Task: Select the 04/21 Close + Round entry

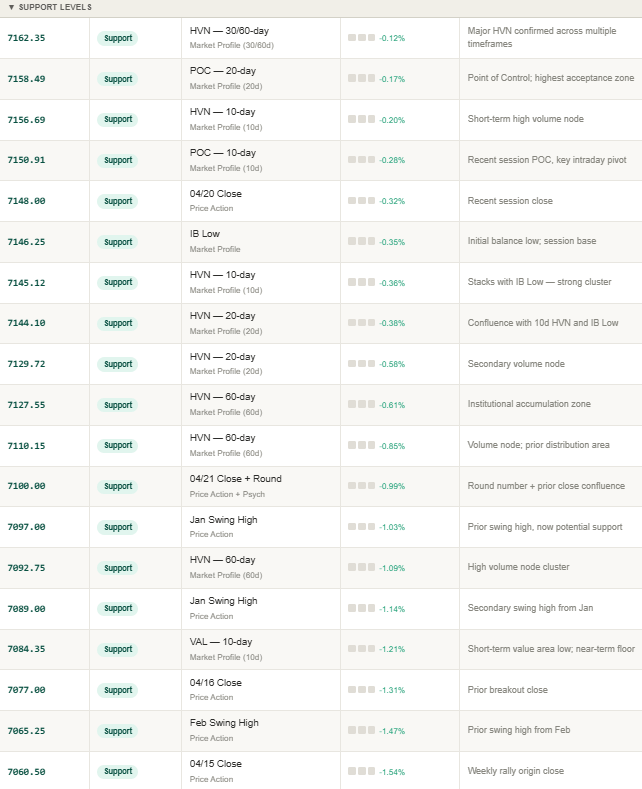Action: tap(235, 479)
